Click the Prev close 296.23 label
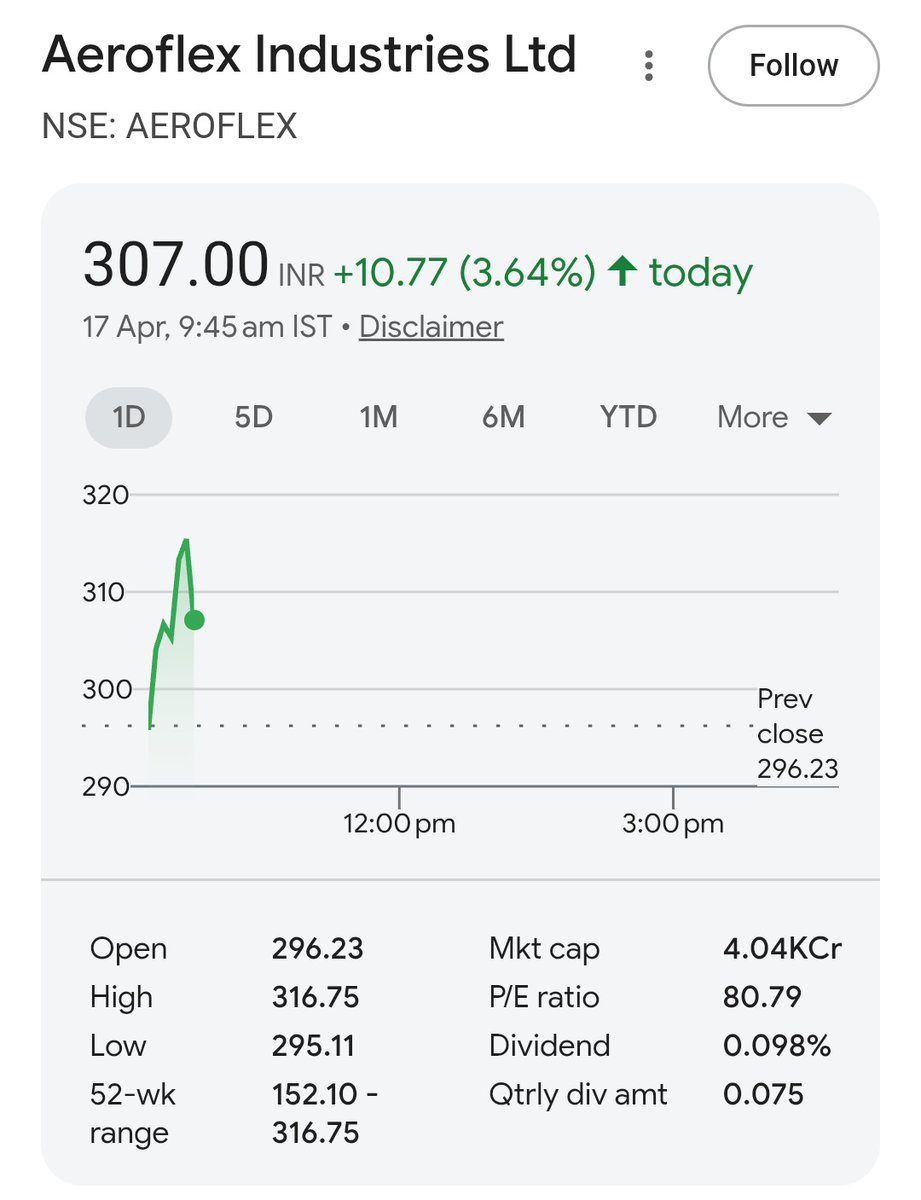The height and width of the screenshot is (1200, 921). [x=797, y=733]
